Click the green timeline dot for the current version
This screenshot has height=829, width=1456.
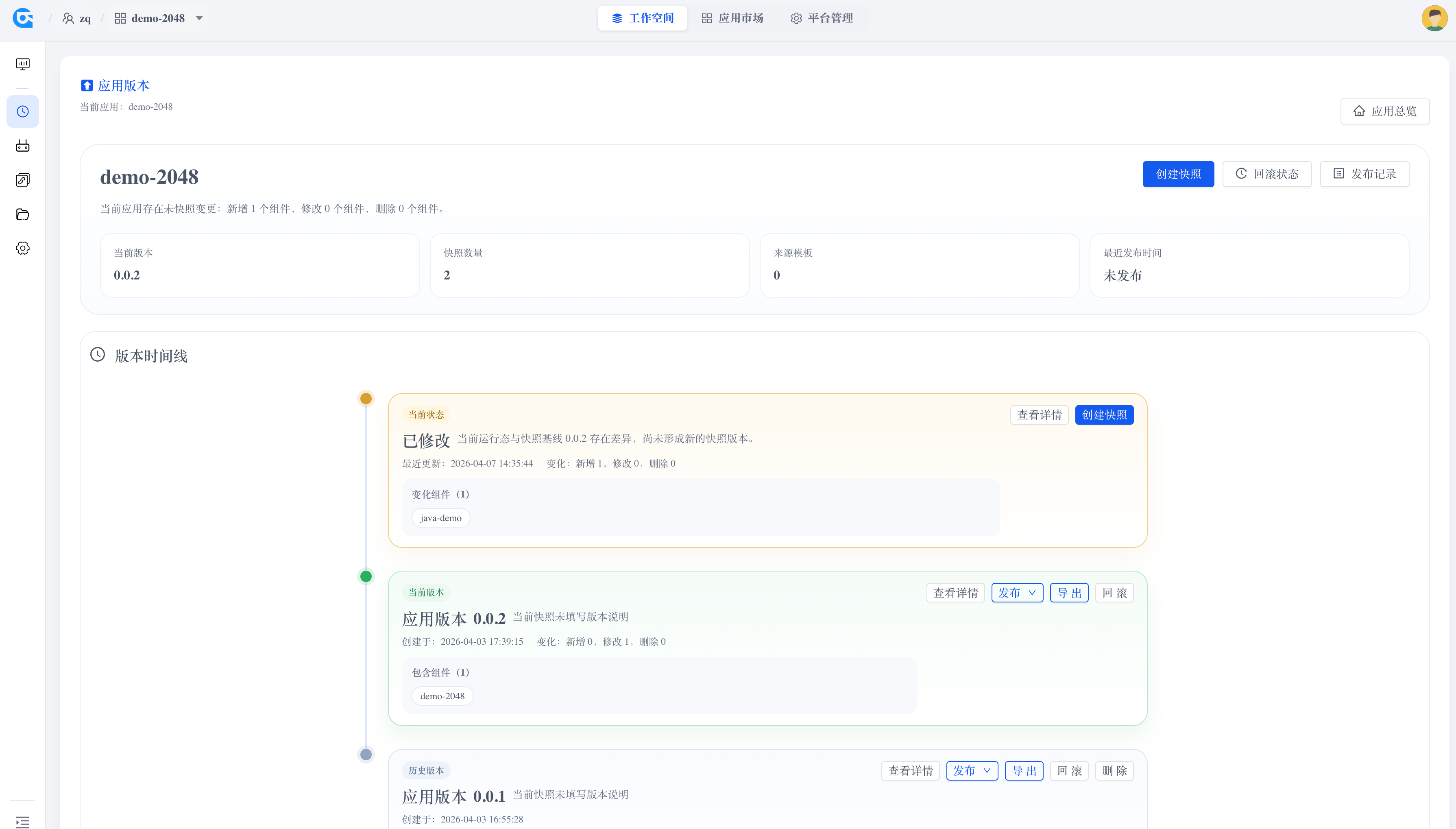pos(366,576)
